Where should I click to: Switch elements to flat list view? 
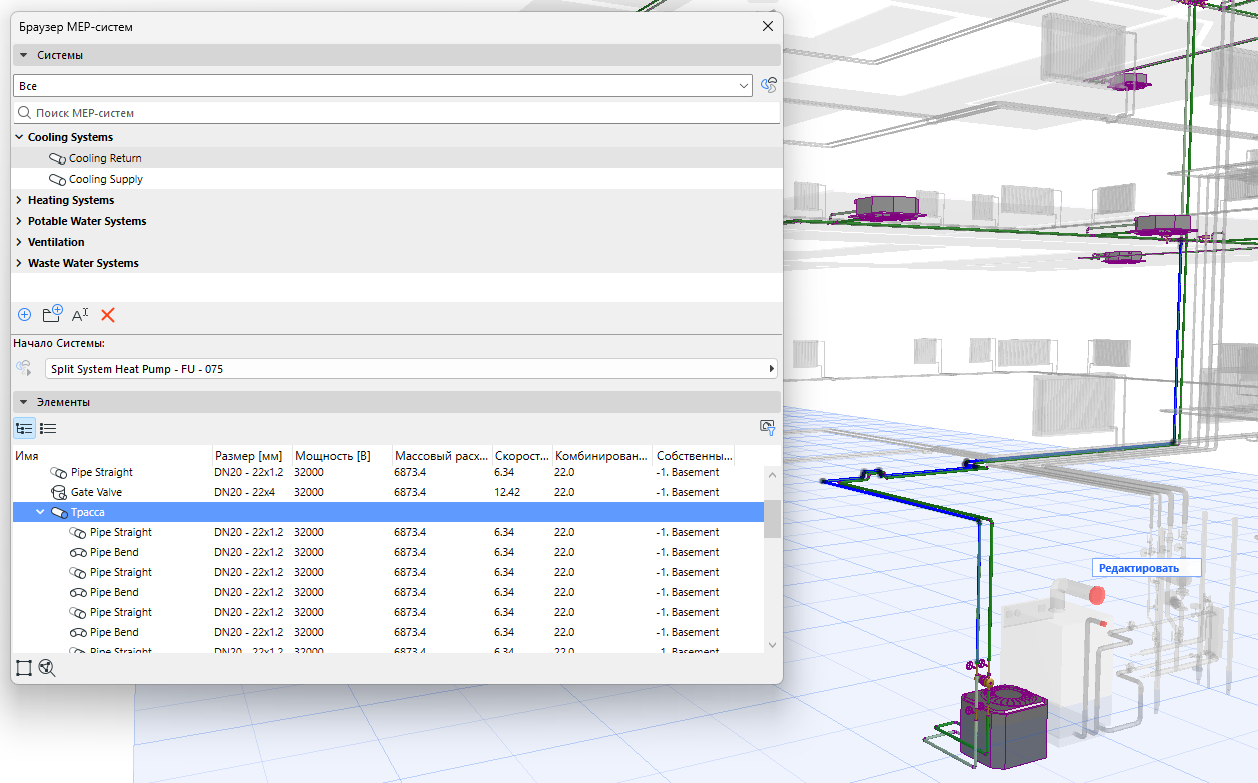coord(48,428)
